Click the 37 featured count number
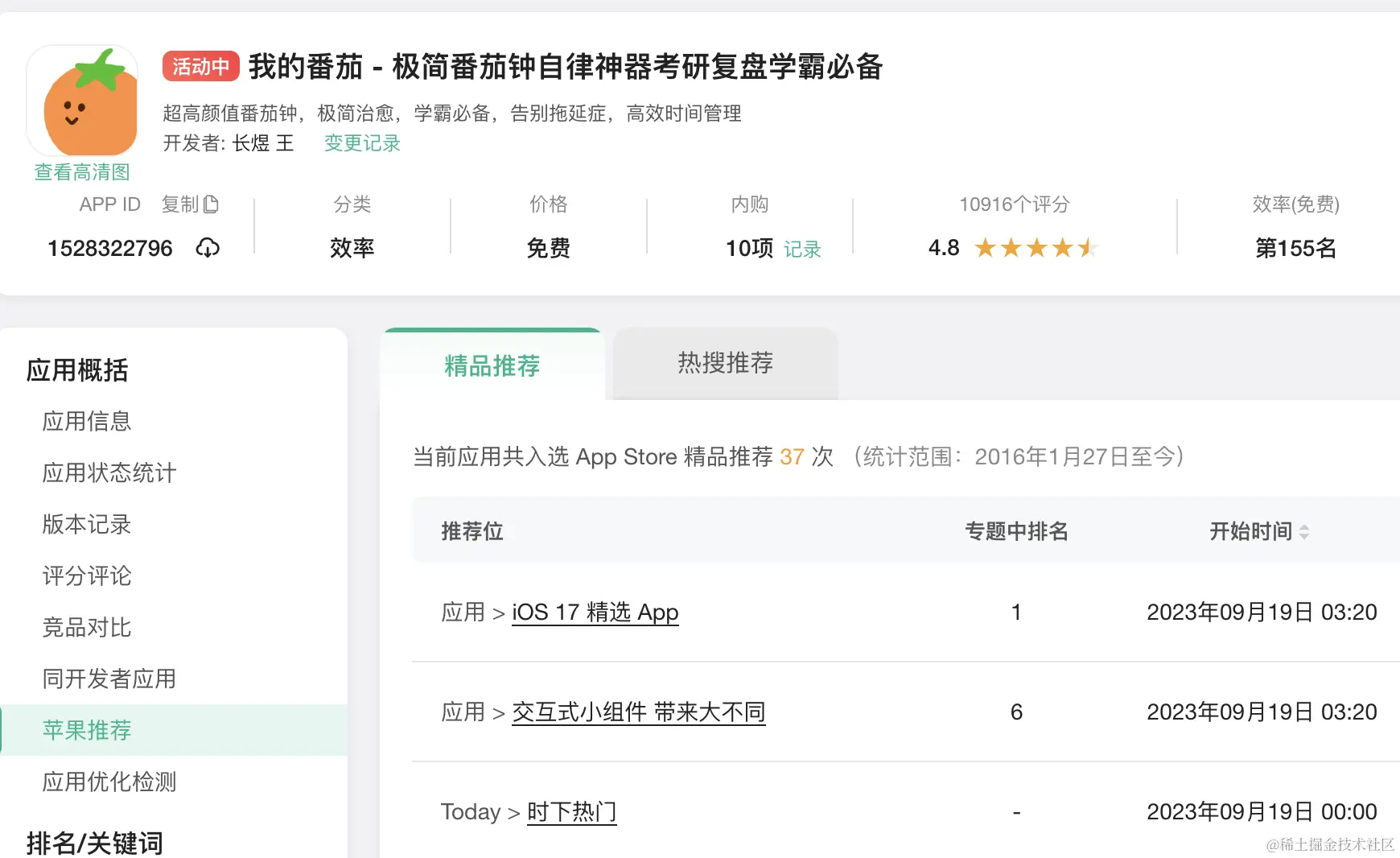1400x858 pixels. point(792,457)
